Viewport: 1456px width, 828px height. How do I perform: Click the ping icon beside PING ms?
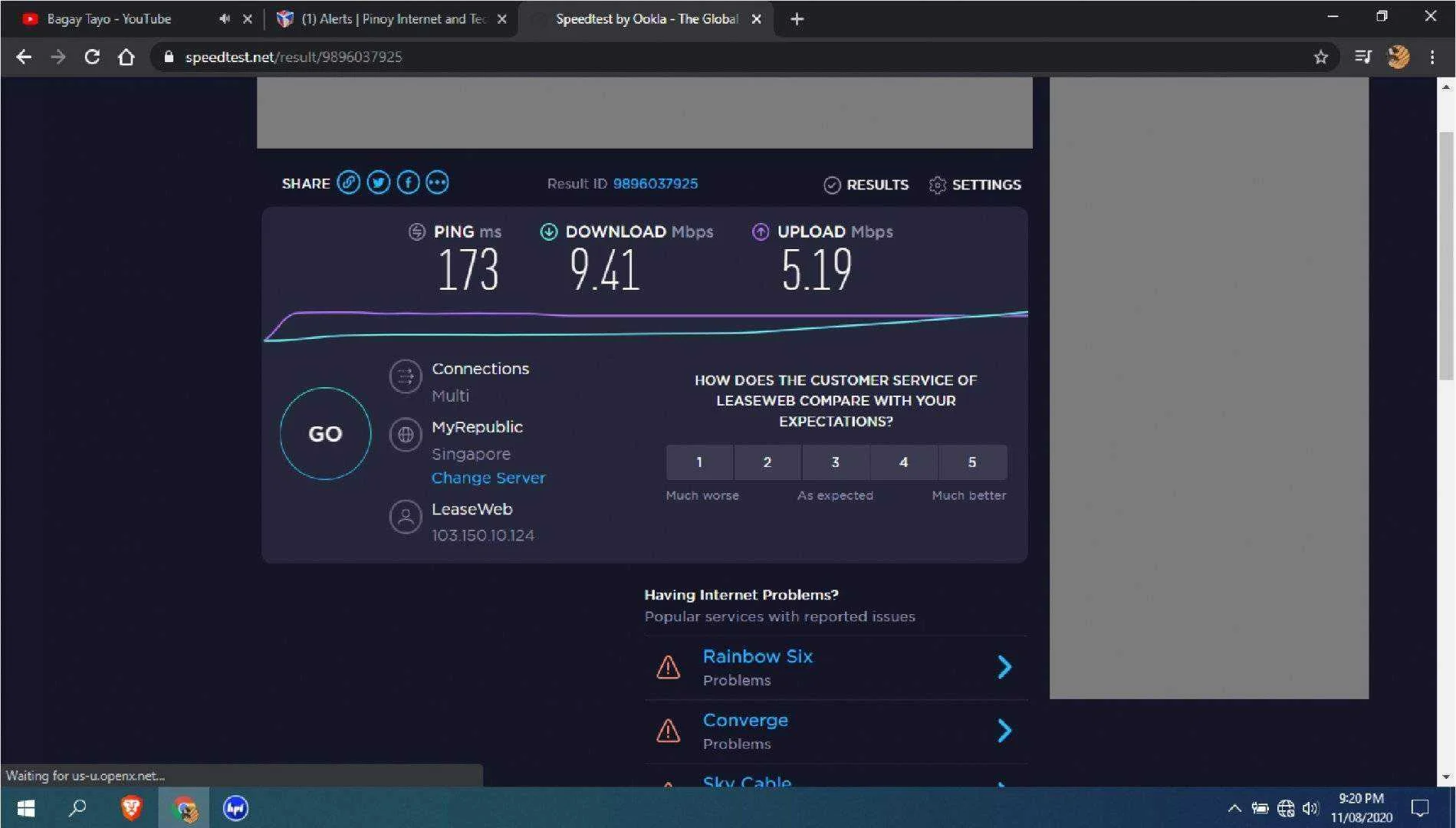tap(416, 232)
